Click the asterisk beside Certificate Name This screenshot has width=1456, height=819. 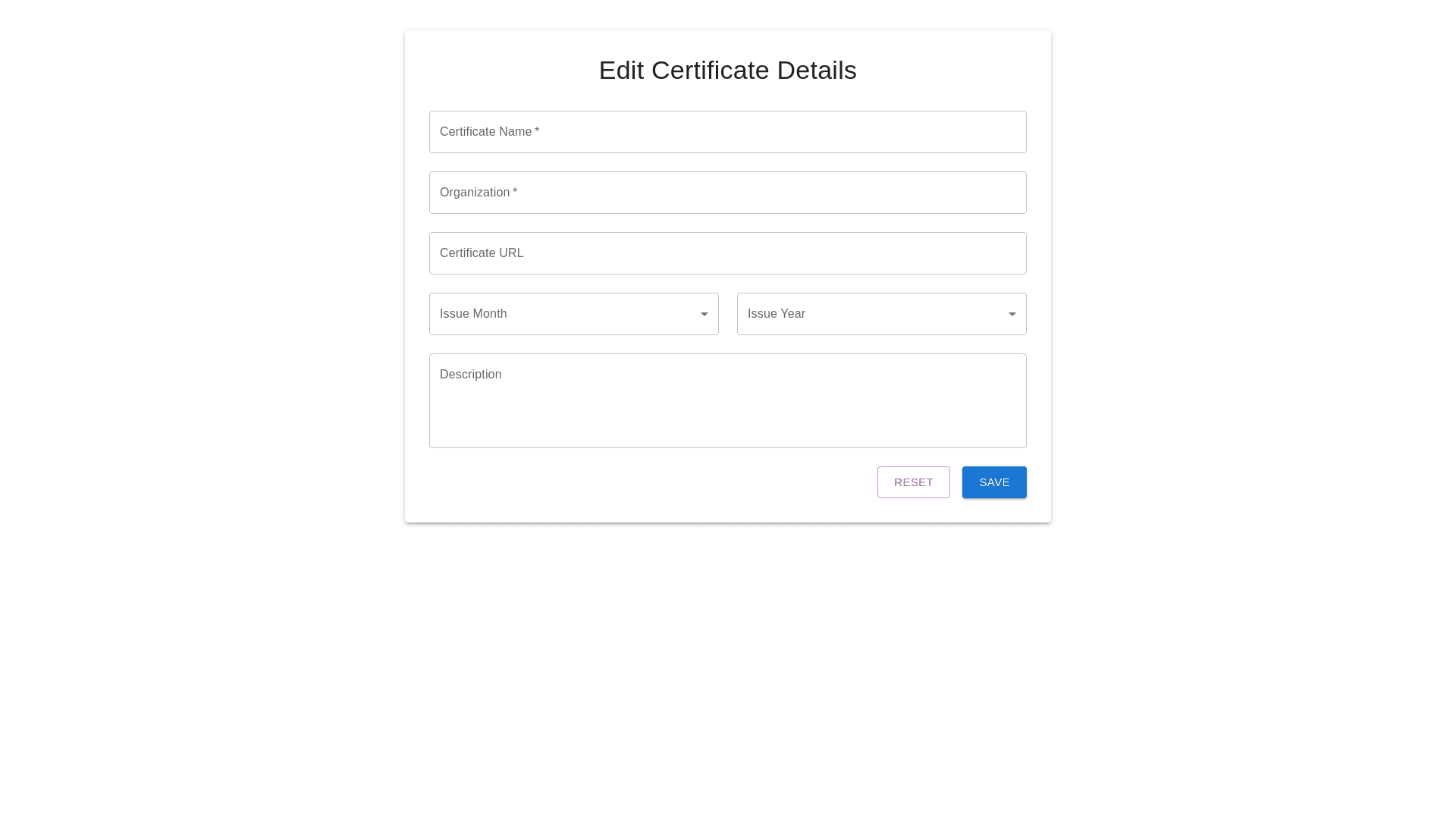click(537, 131)
